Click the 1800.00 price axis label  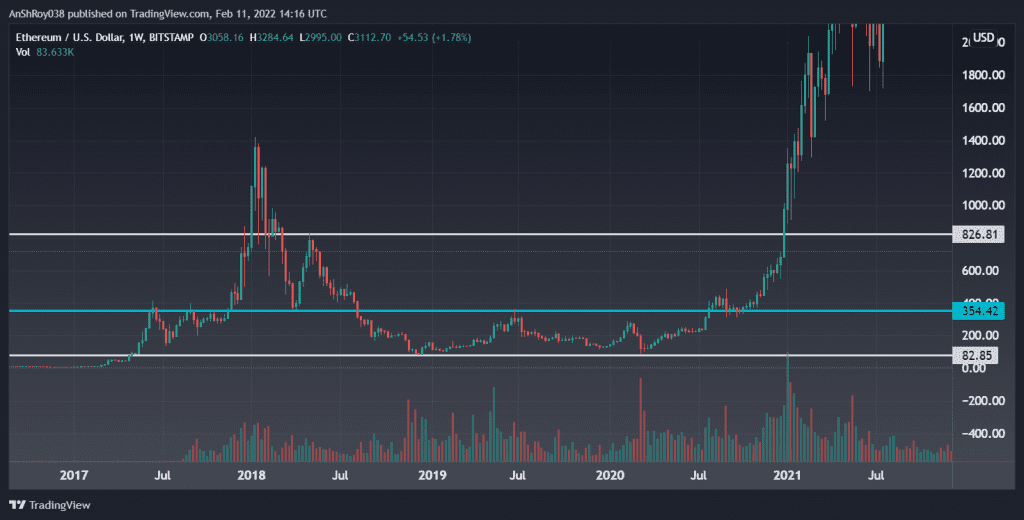tap(983, 75)
